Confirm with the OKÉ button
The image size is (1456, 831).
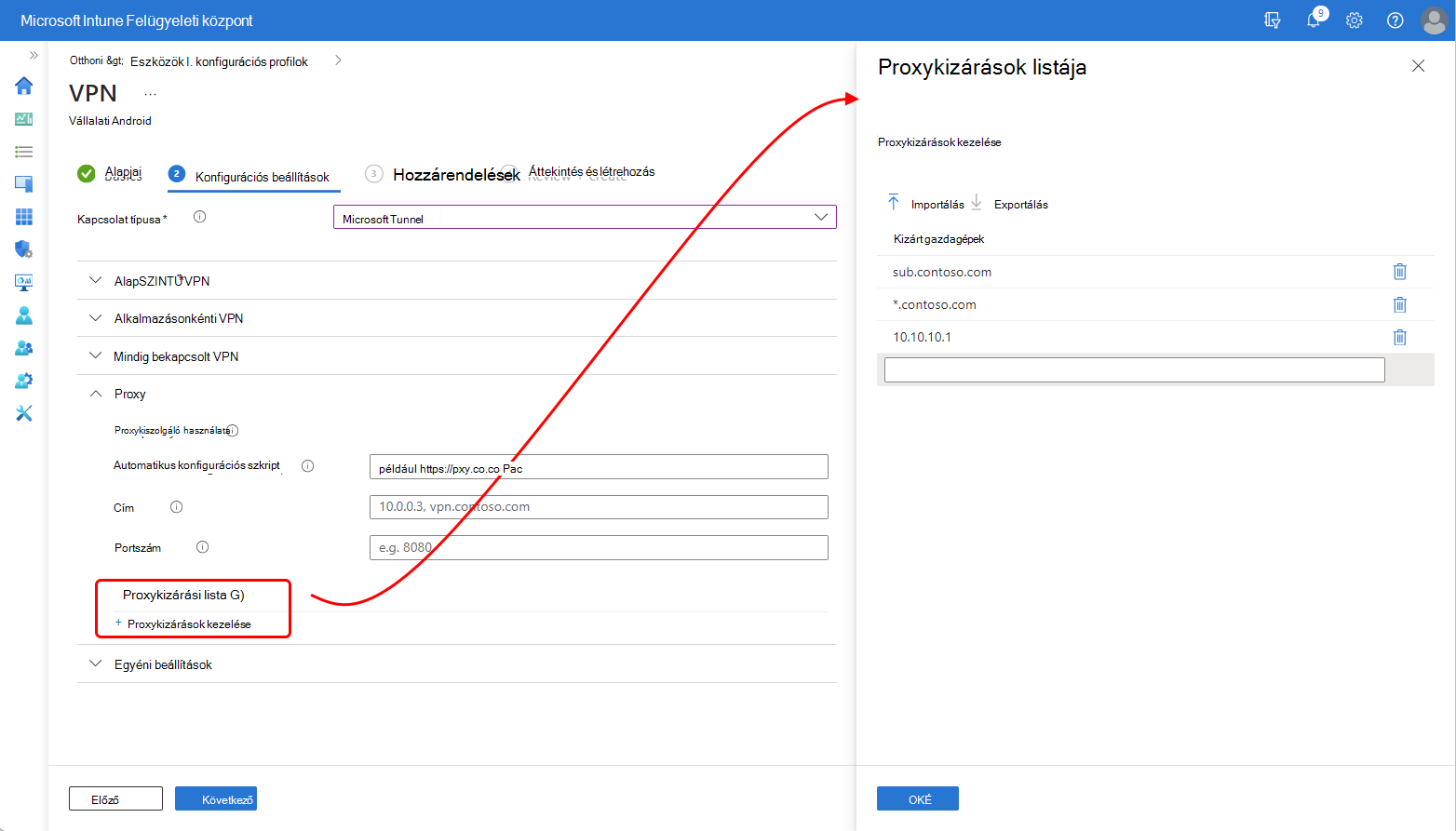(918, 798)
